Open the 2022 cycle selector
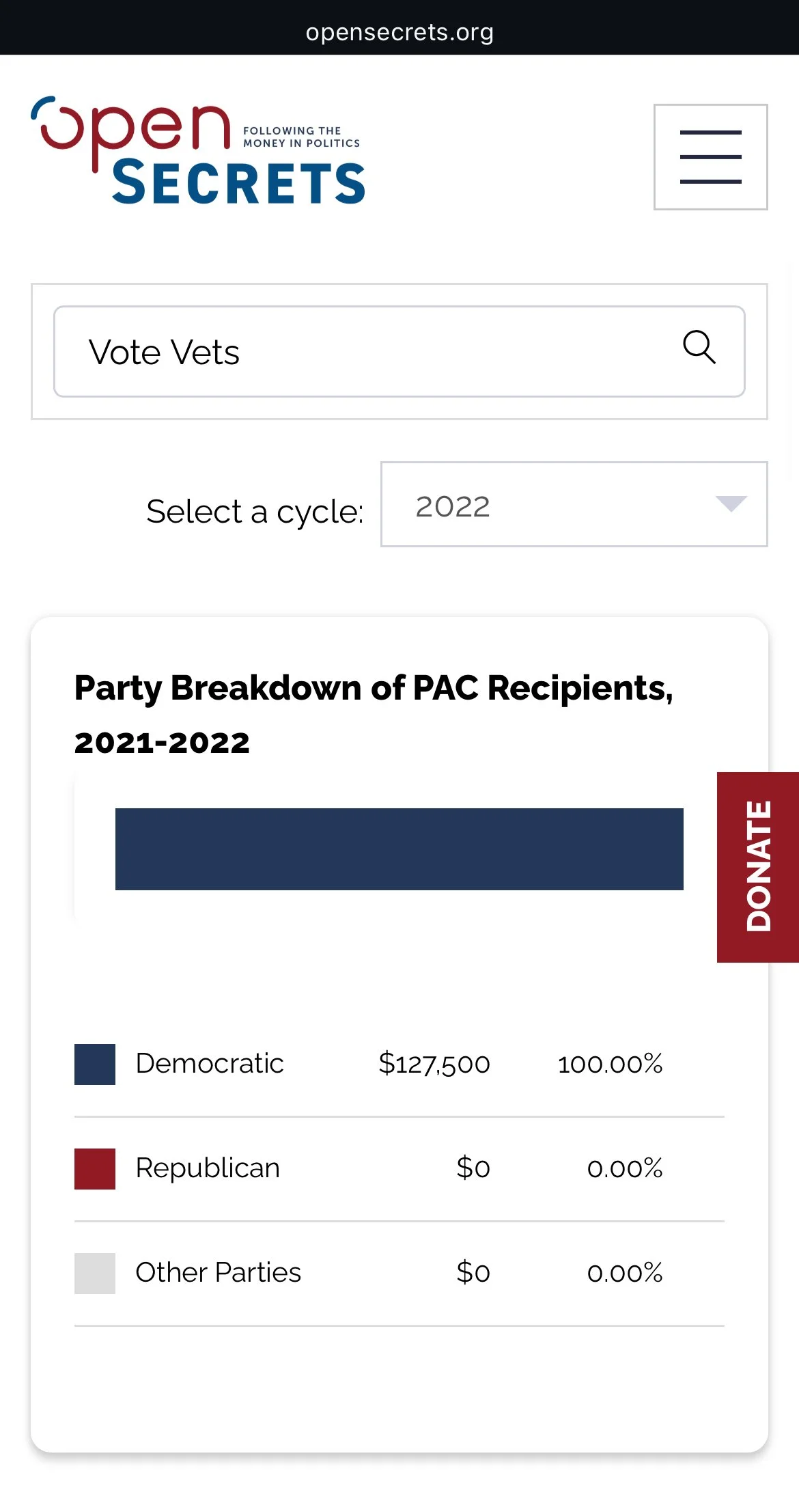This screenshot has width=799, height=1512. 574,504
